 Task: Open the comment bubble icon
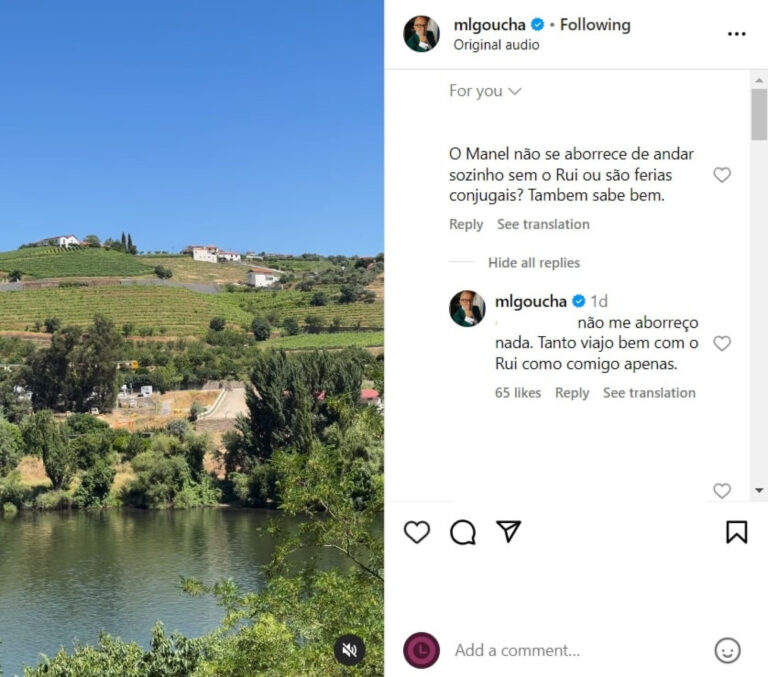(x=463, y=532)
